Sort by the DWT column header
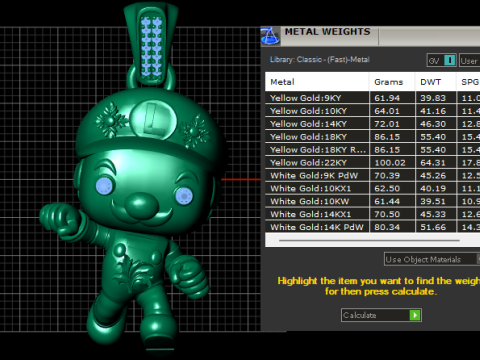480x360 pixels. pos(435,82)
